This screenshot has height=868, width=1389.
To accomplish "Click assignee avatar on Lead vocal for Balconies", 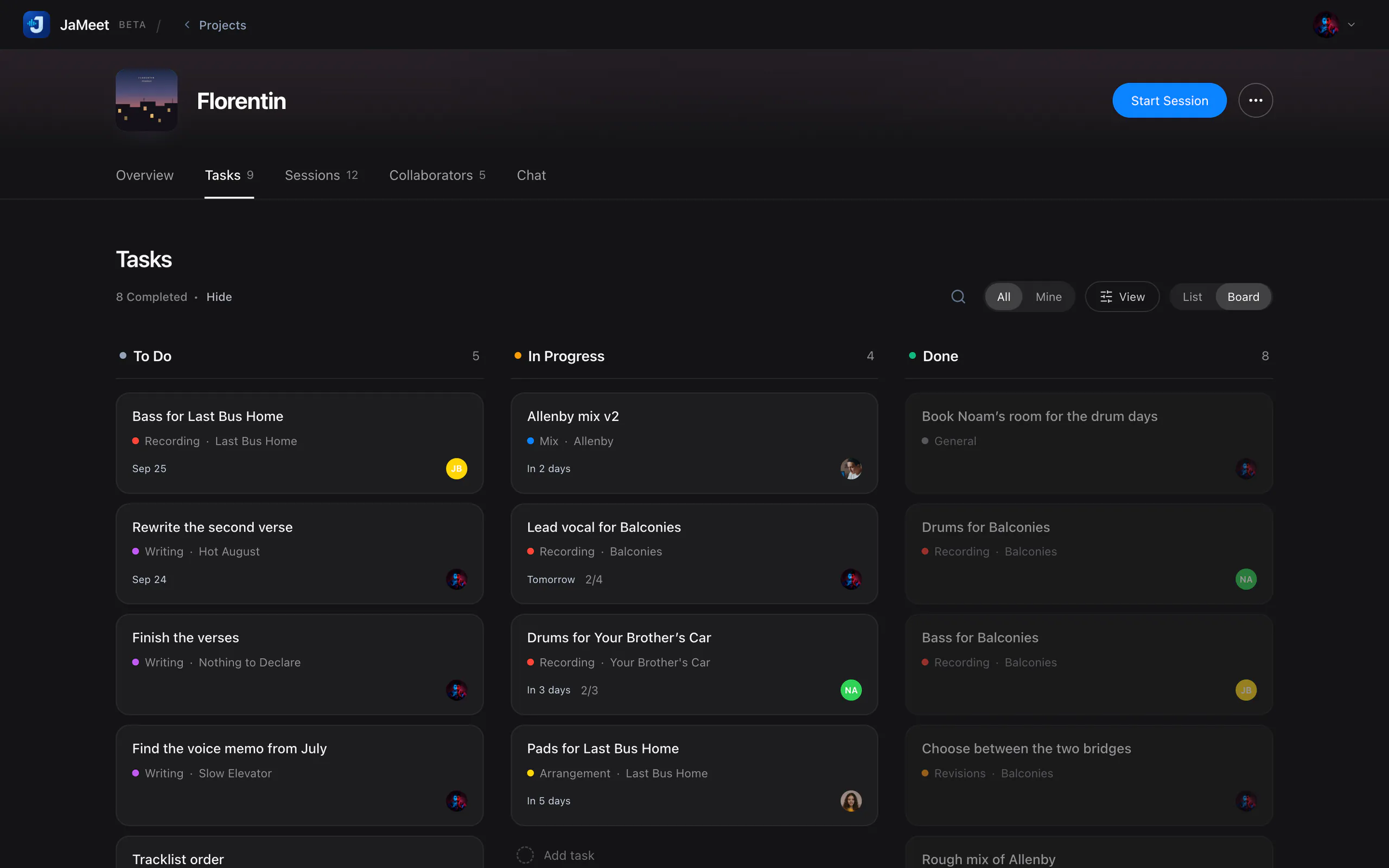I will coord(851,579).
